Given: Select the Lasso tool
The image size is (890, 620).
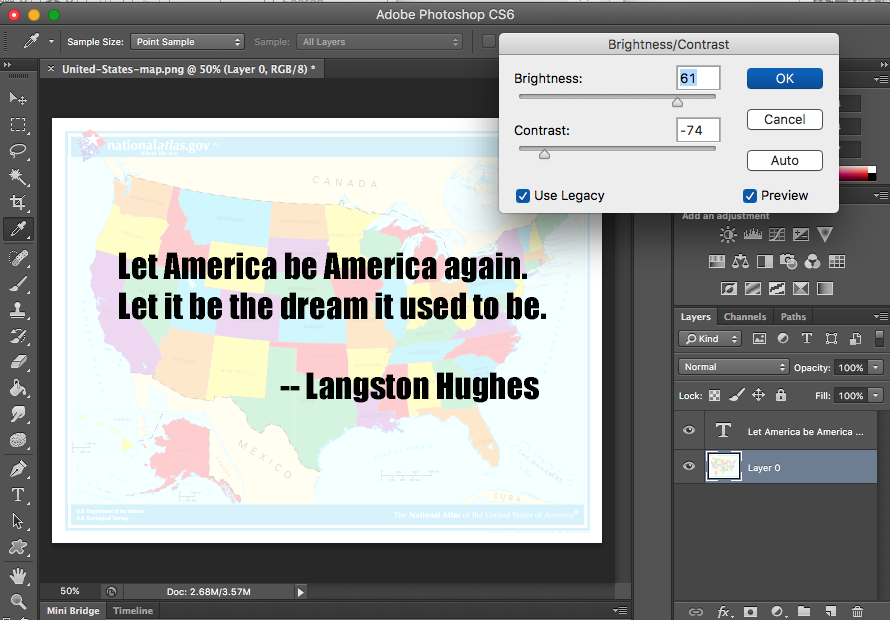Looking at the screenshot, I should click(18, 151).
